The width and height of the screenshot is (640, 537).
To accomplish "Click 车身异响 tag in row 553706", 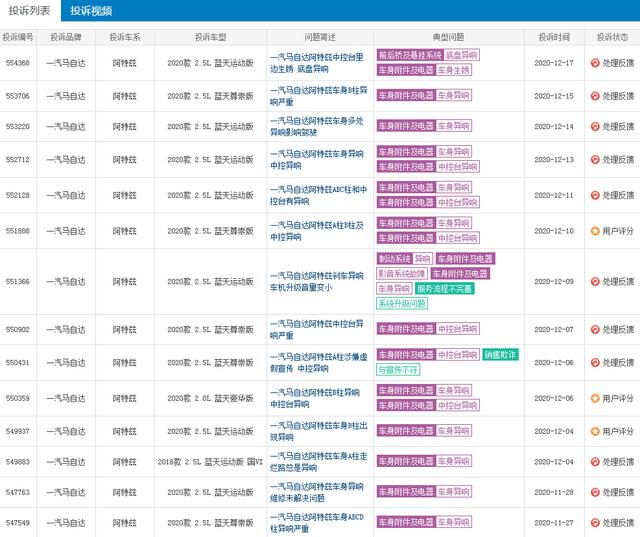I will tap(453, 95).
